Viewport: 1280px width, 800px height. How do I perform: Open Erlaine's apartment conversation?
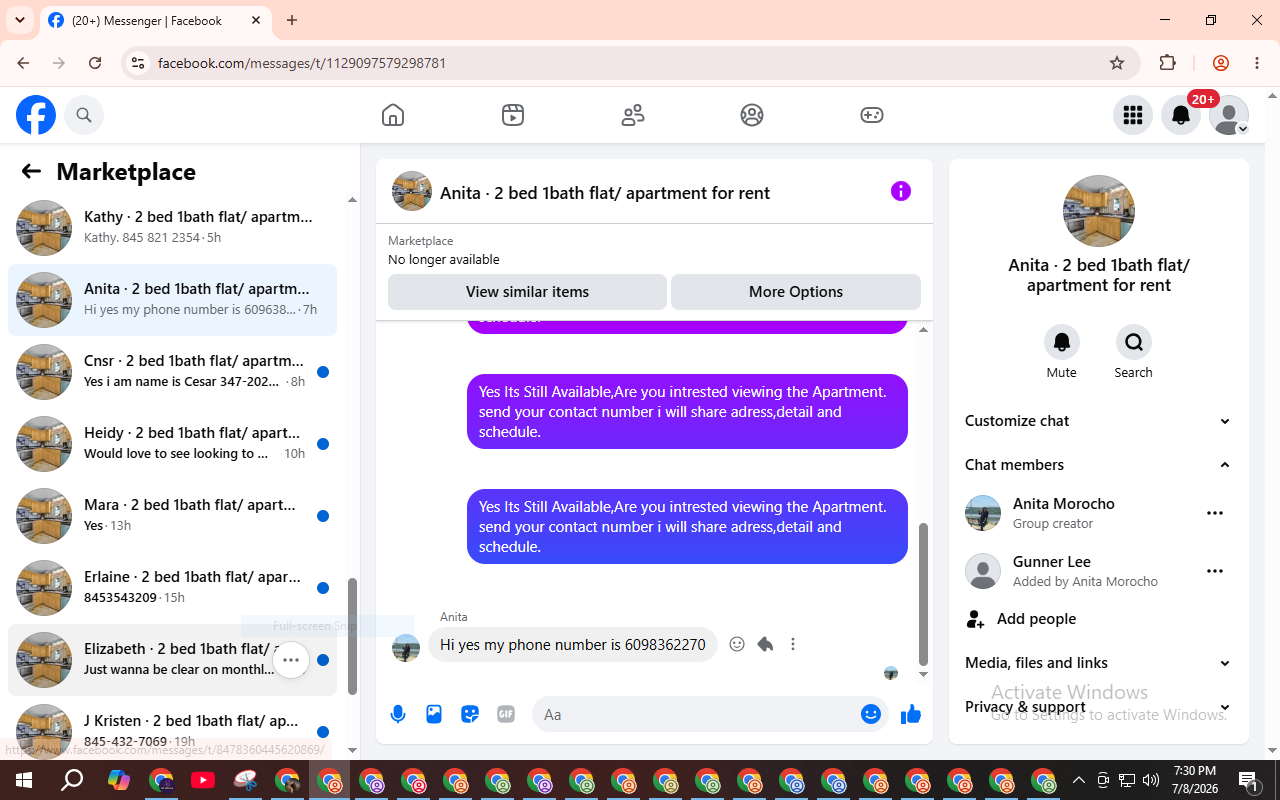point(172,588)
